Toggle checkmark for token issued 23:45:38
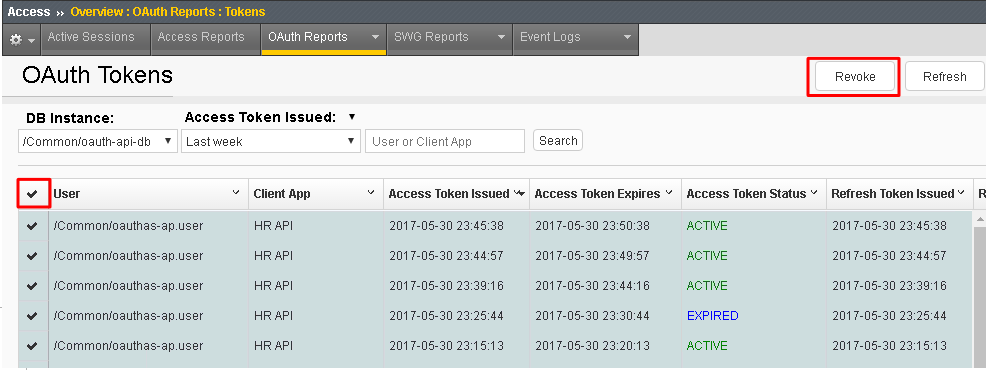This screenshot has width=986, height=370. tap(32, 226)
